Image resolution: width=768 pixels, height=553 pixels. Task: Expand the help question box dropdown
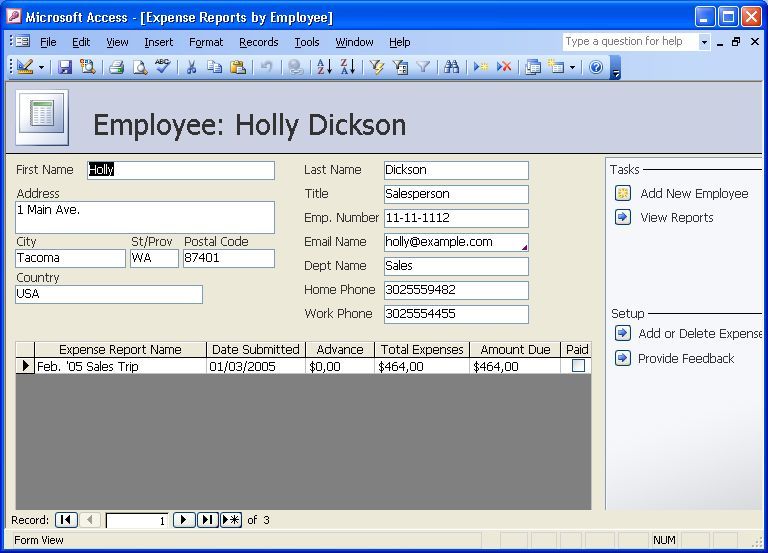click(704, 42)
